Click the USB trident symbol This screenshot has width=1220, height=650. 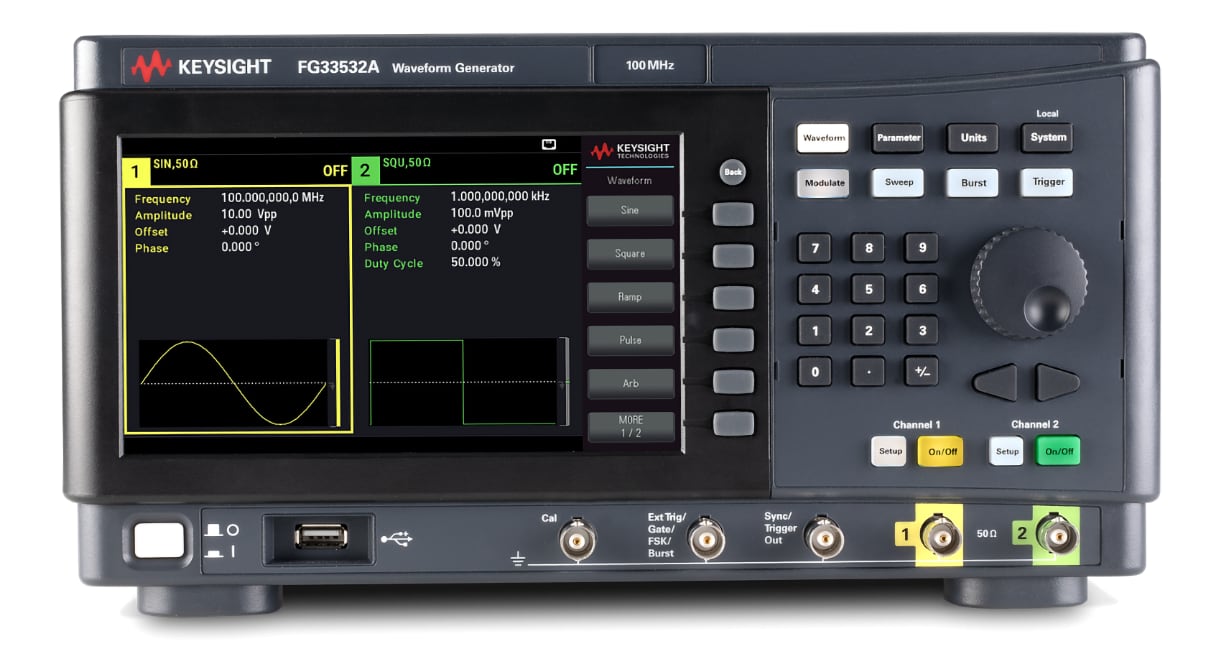point(397,538)
